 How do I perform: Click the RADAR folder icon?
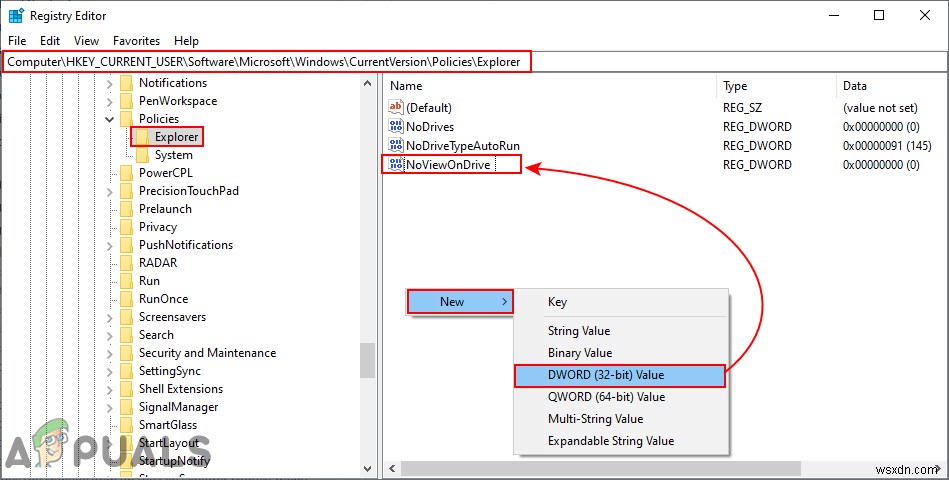(126, 263)
